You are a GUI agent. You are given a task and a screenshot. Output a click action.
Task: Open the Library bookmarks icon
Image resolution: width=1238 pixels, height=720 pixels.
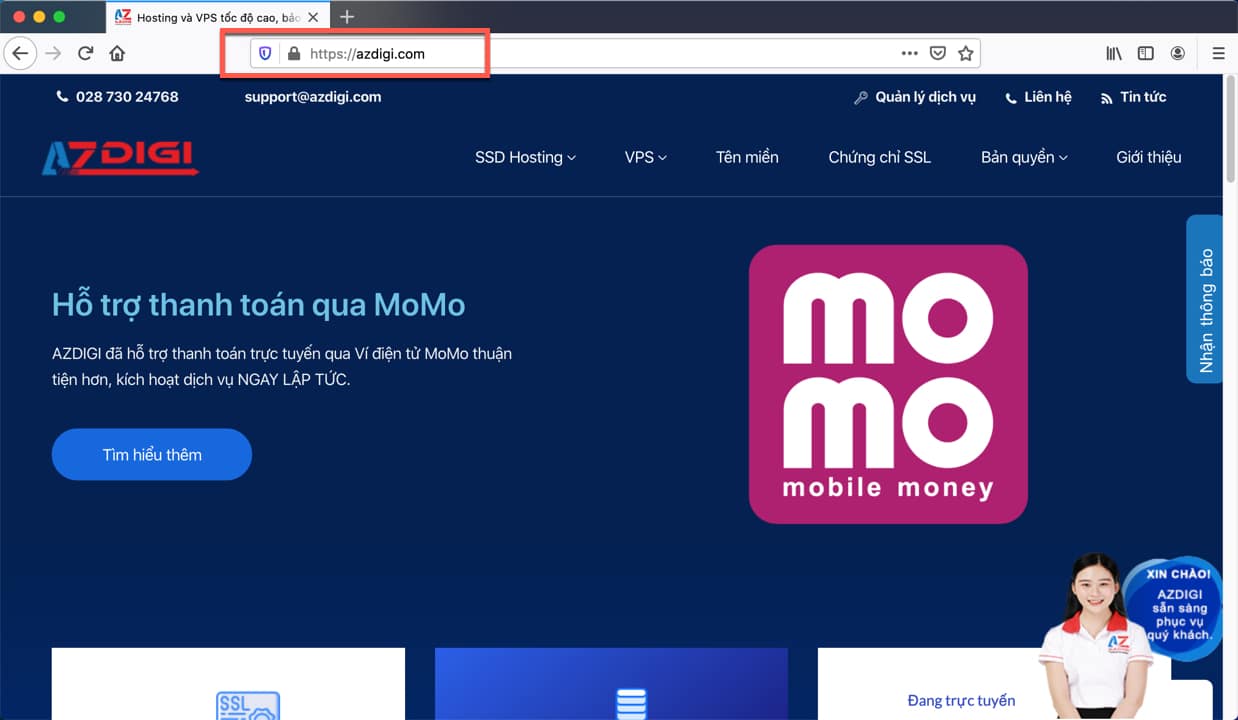[x=1114, y=54]
